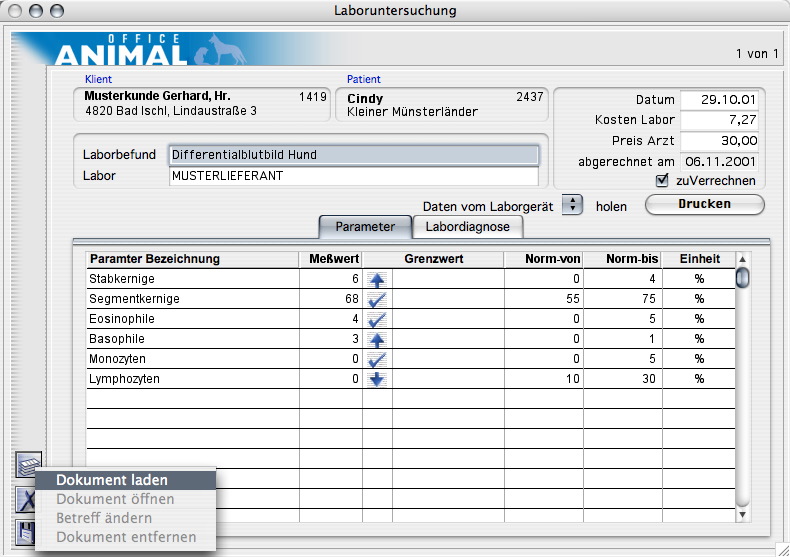Viewport: 790px width, 557px height.
Task: Click the up-arrow icon in the Basophile row
Action: (x=377, y=339)
